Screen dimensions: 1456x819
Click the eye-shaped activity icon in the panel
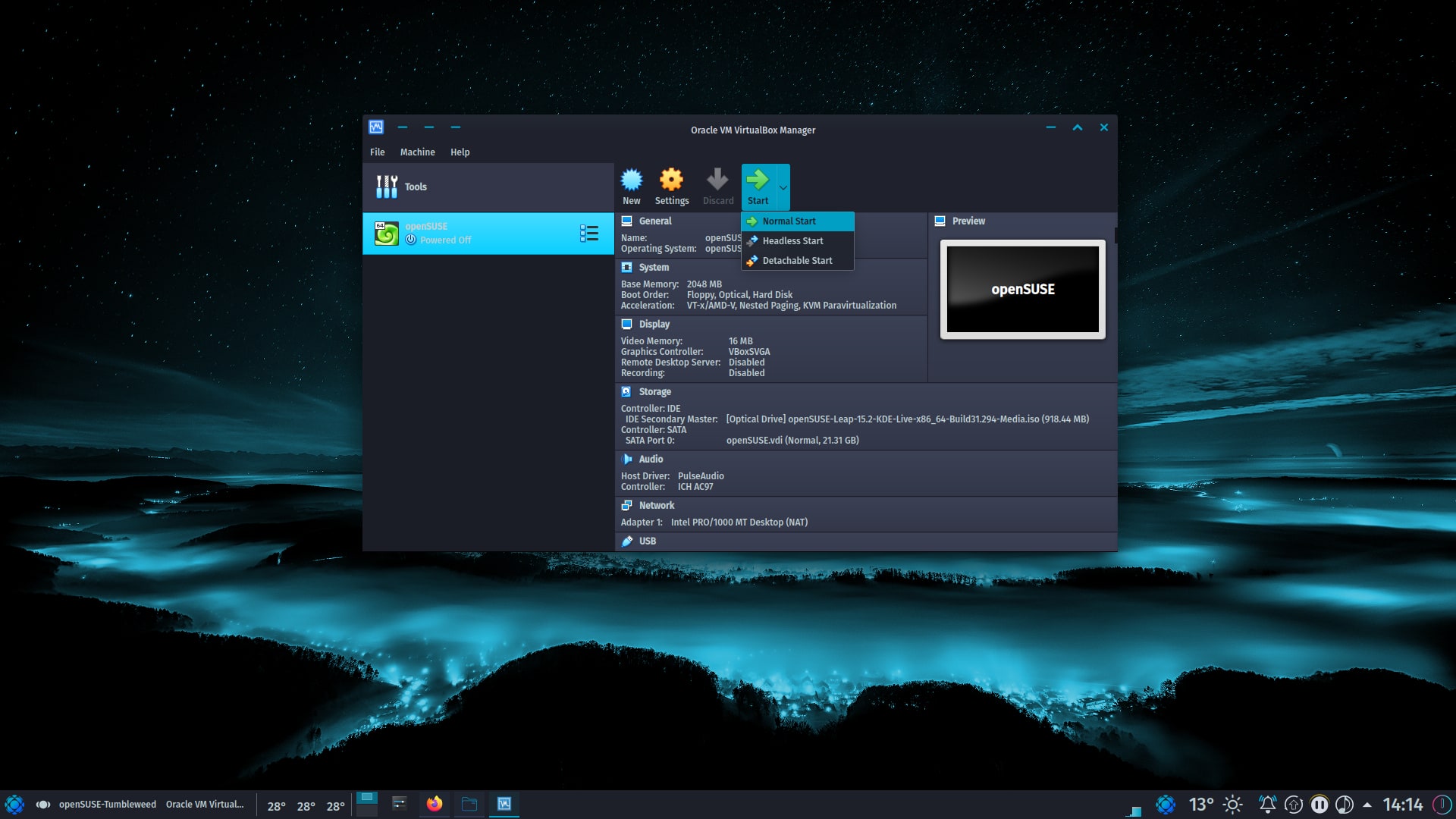coord(43,805)
